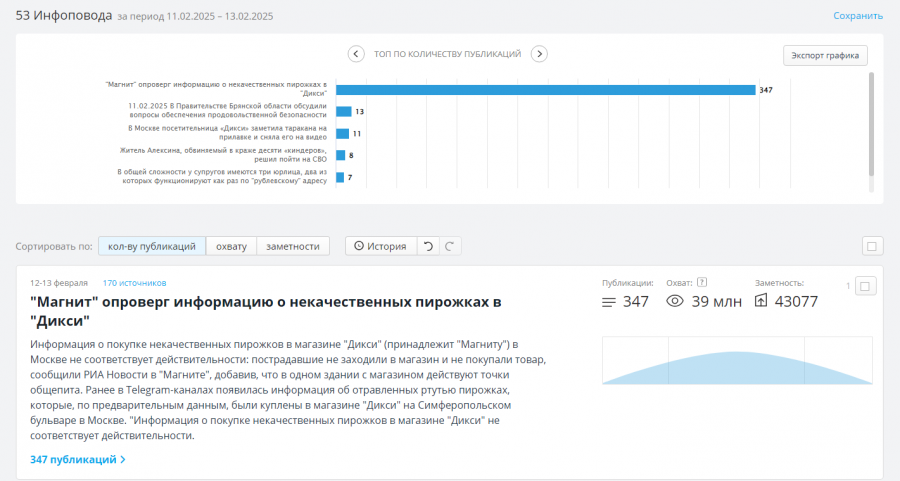The width and height of the screenshot is (900, 481).
Task: Click the publications lines icon next to 347
Action: click(x=609, y=302)
